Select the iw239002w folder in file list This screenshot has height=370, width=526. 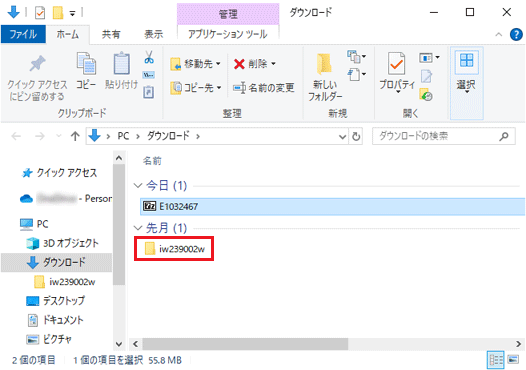click(174, 249)
